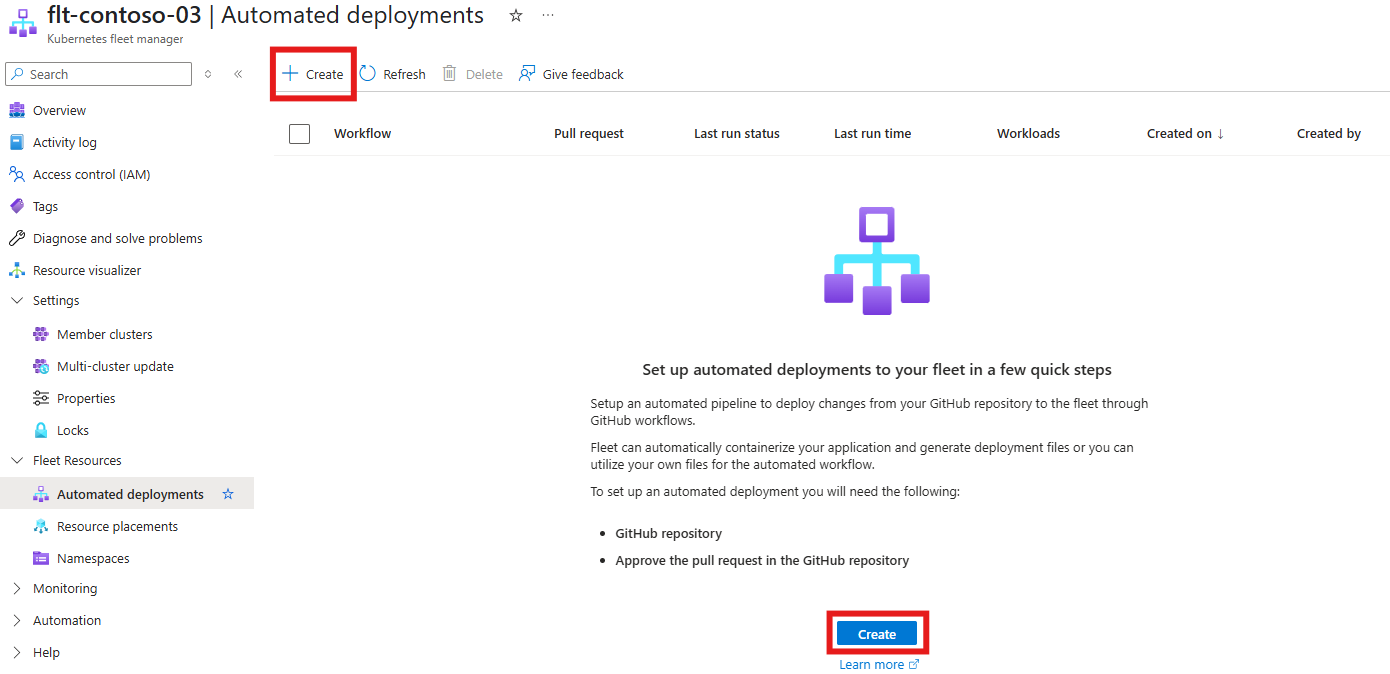
Task: Favorite this page with the star icon
Action: 516,16
